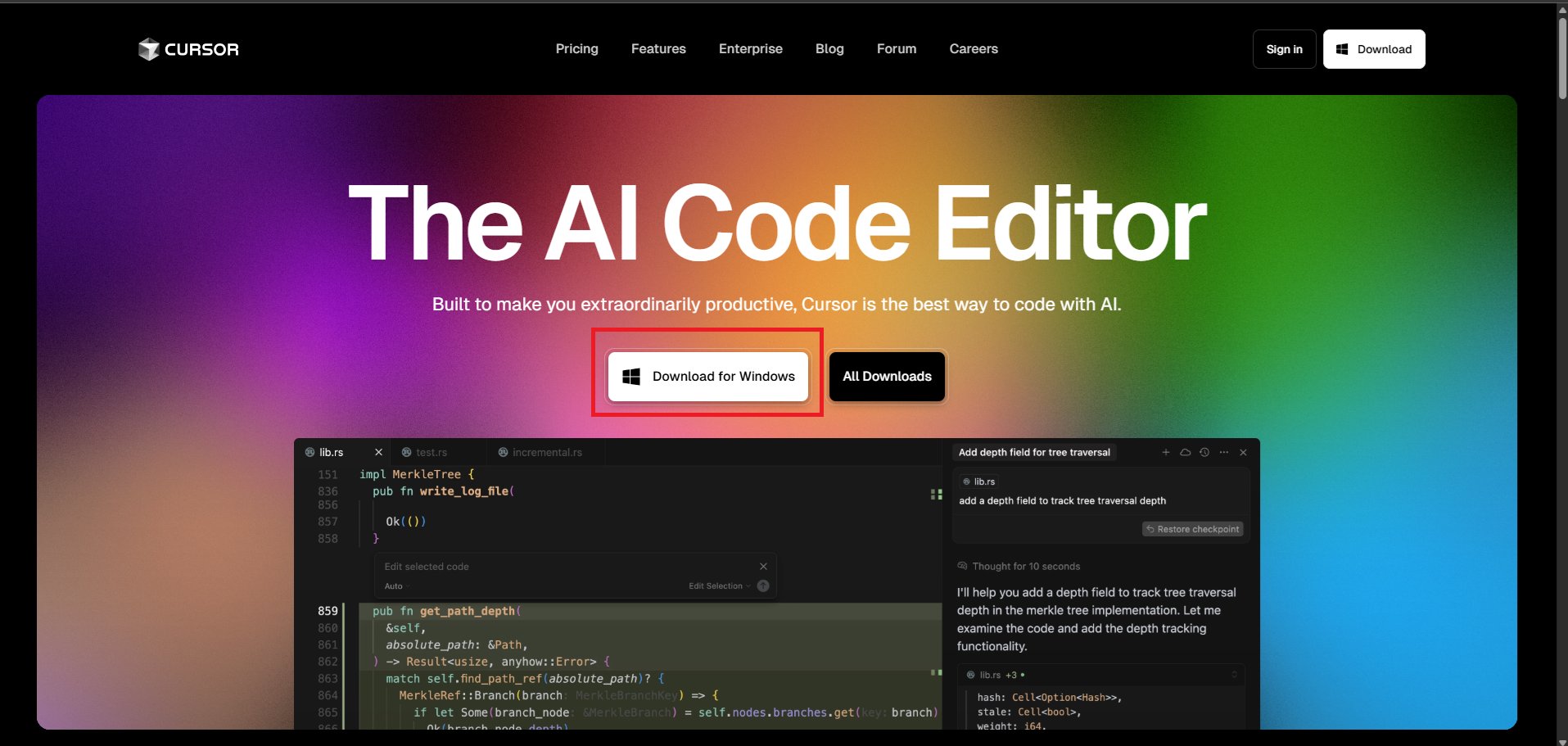
Task: Expand the lib.rs +3 code diff block
Action: coord(1234,675)
